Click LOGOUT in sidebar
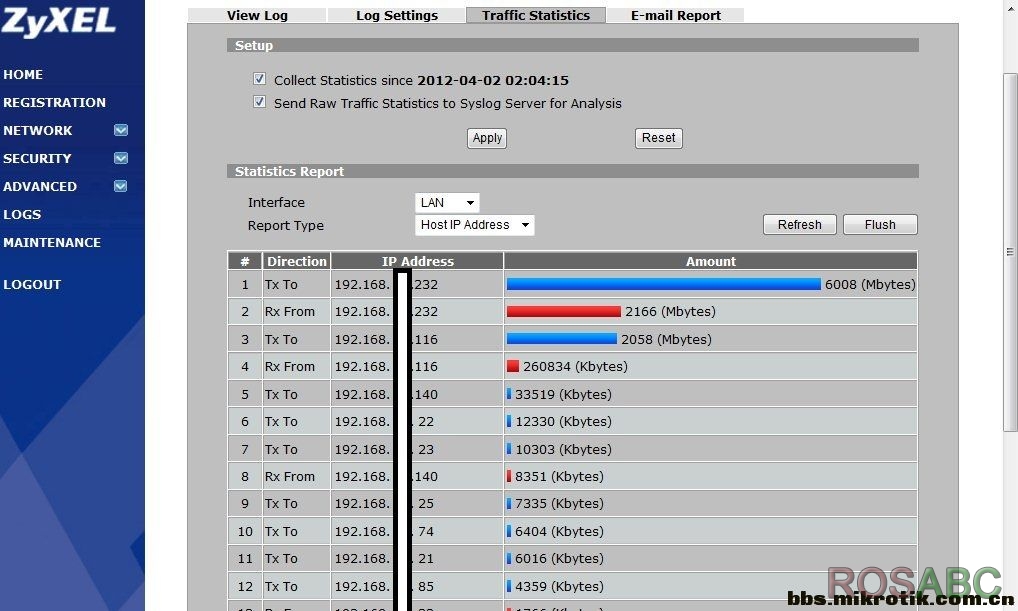This screenshot has height=611, width=1018. click(32, 284)
